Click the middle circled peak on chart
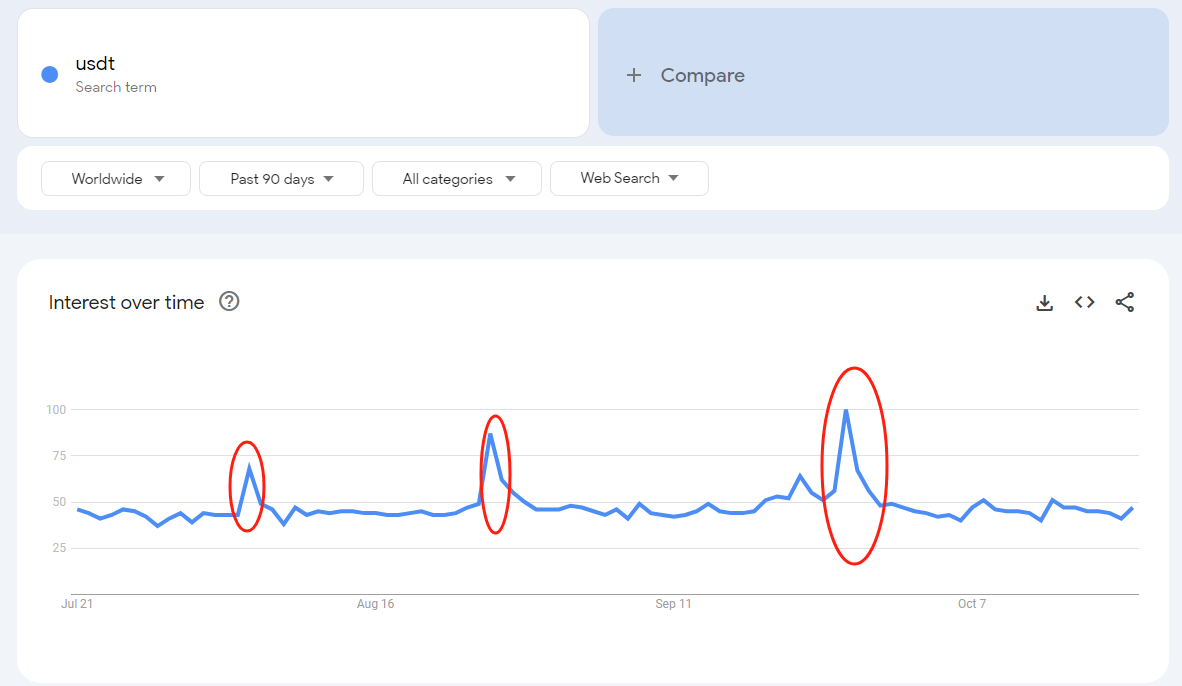Screen dimensions: 1182x686 [490, 435]
